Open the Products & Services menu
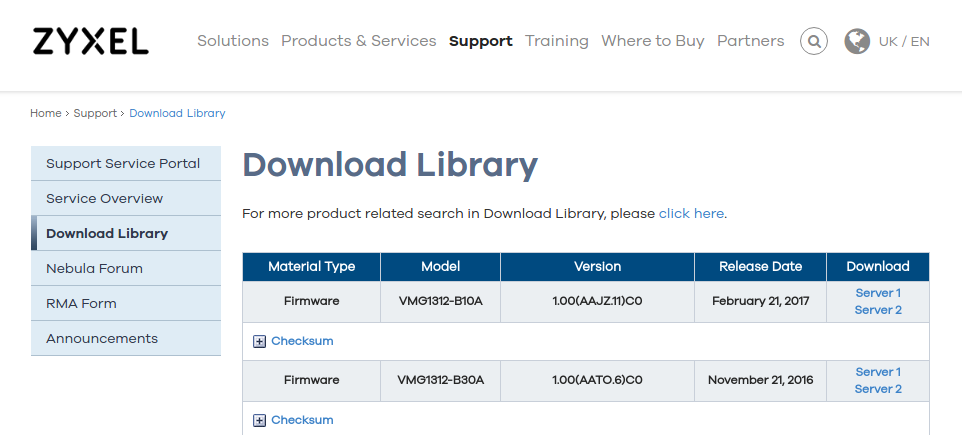This screenshot has height=435, width=962. tap(359, 41)
